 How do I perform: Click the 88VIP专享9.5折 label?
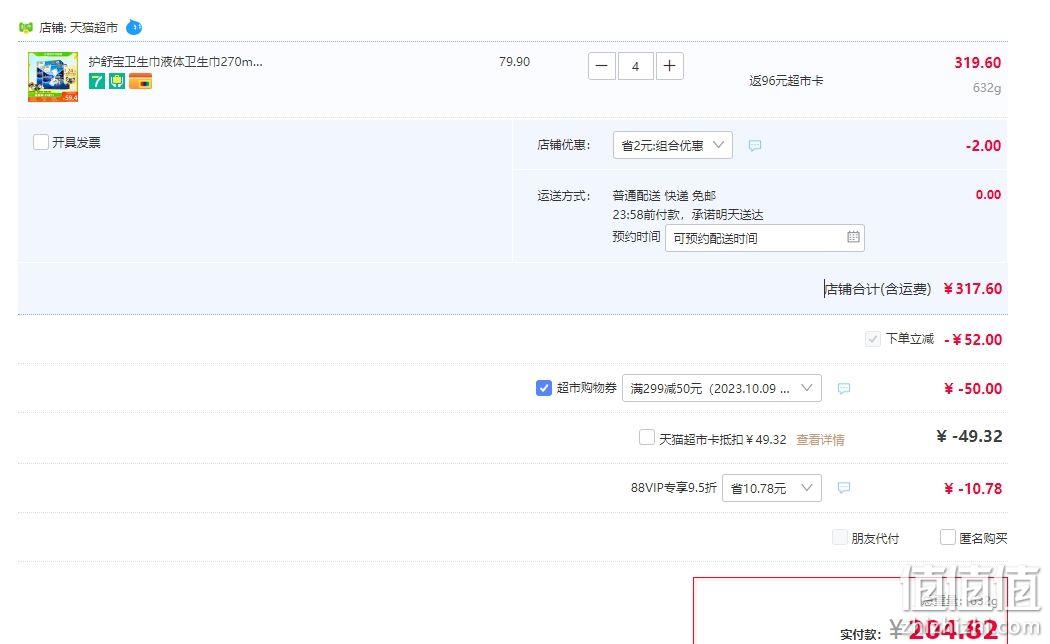[674, 487]
